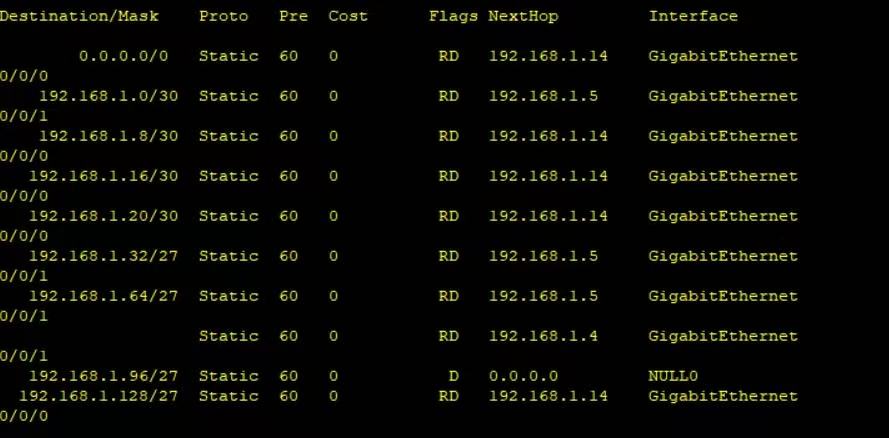Screen dimensions: 889x438
Task: Select destination 0.0.0.0/0
Action: (123, 56)
